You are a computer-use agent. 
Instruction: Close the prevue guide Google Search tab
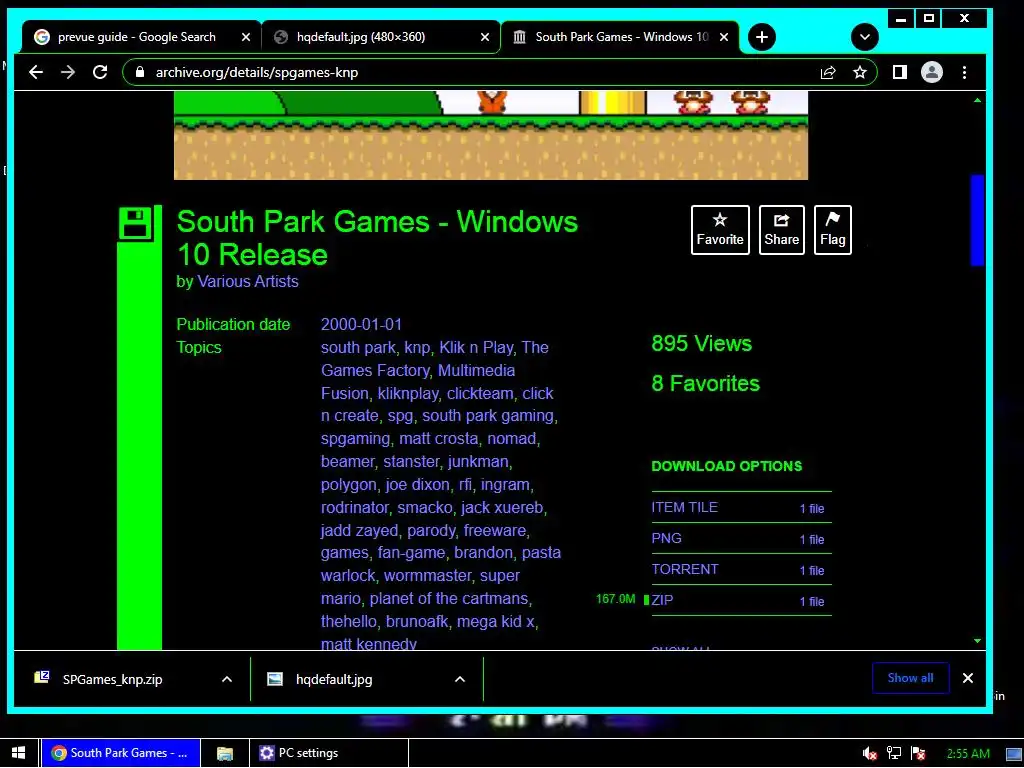coord(246,37)
